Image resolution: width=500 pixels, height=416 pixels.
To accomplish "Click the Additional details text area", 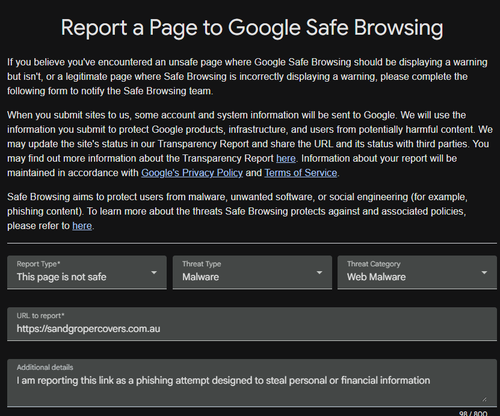I will pos(252,383).
